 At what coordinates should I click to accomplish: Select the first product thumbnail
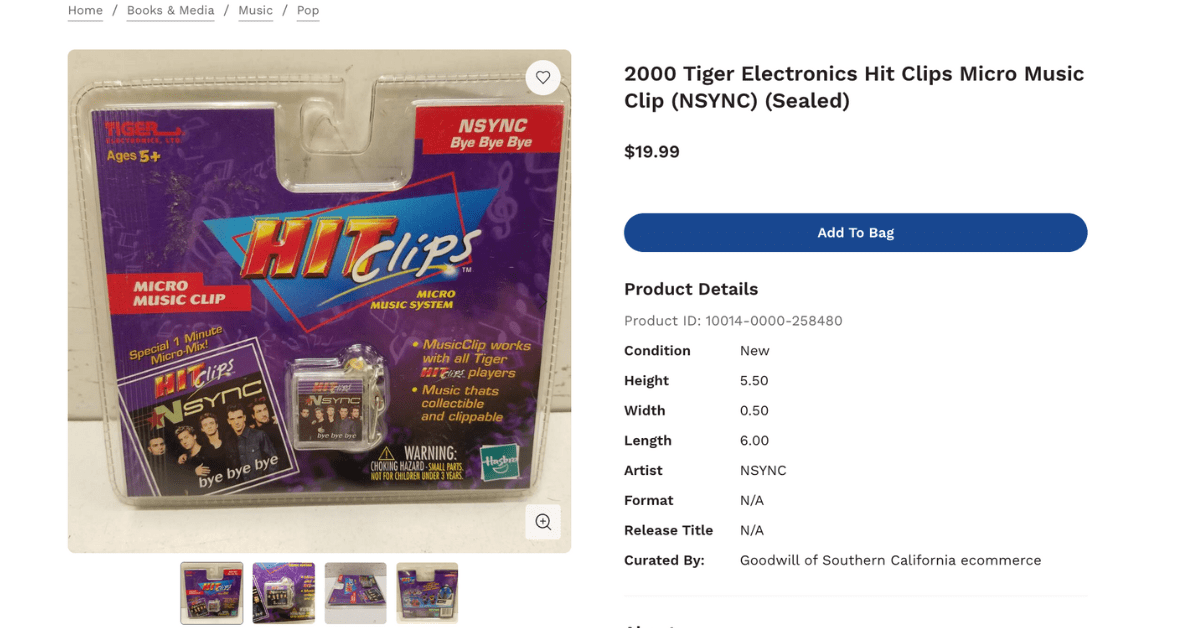pyautogui.click(x=212, y=593)
